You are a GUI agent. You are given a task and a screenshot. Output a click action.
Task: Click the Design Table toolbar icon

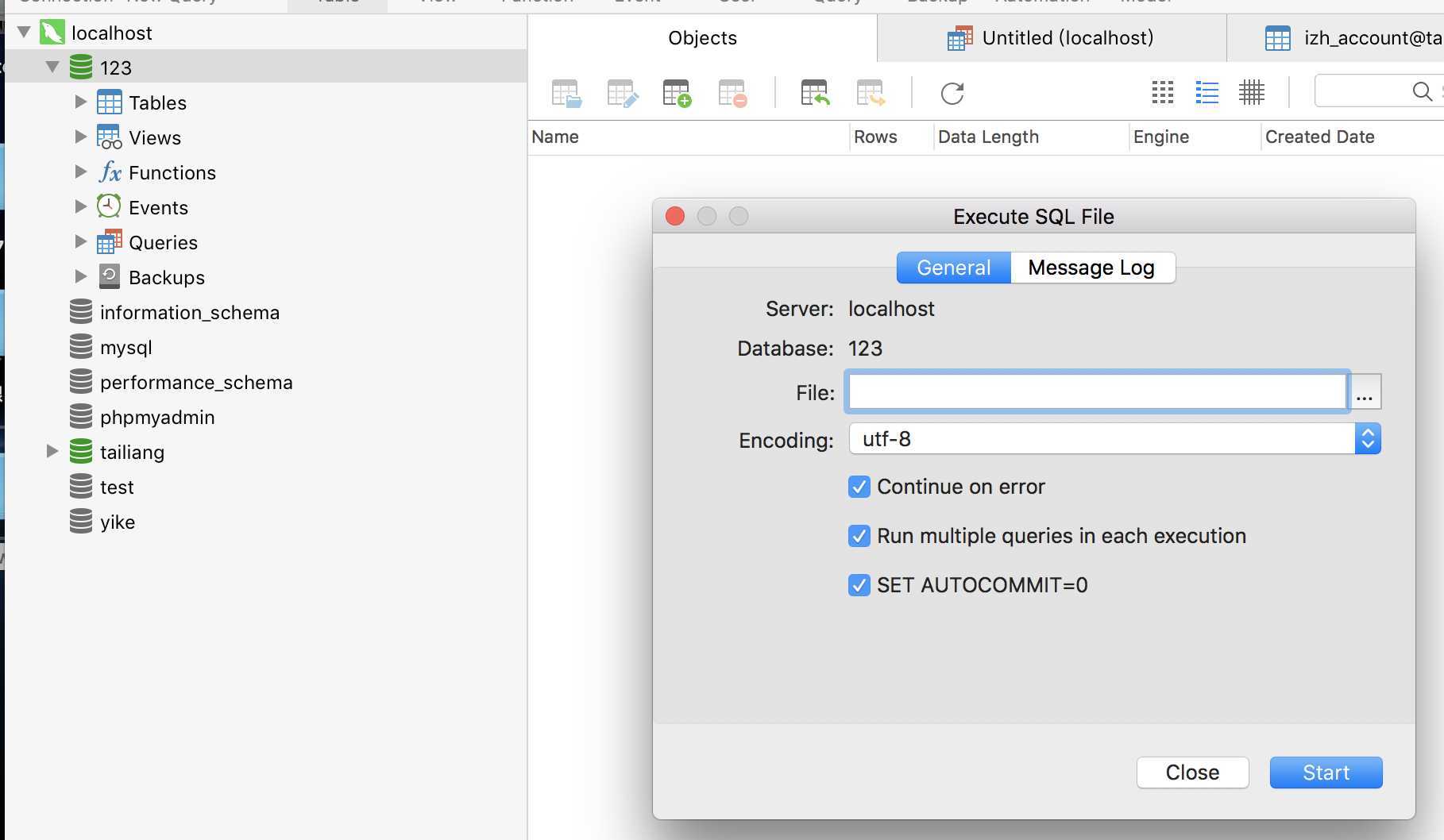pos(622,94)
